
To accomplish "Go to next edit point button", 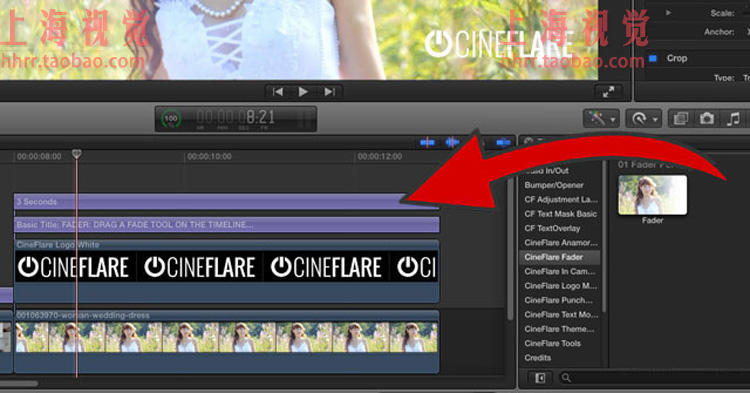I will point(329,92).
